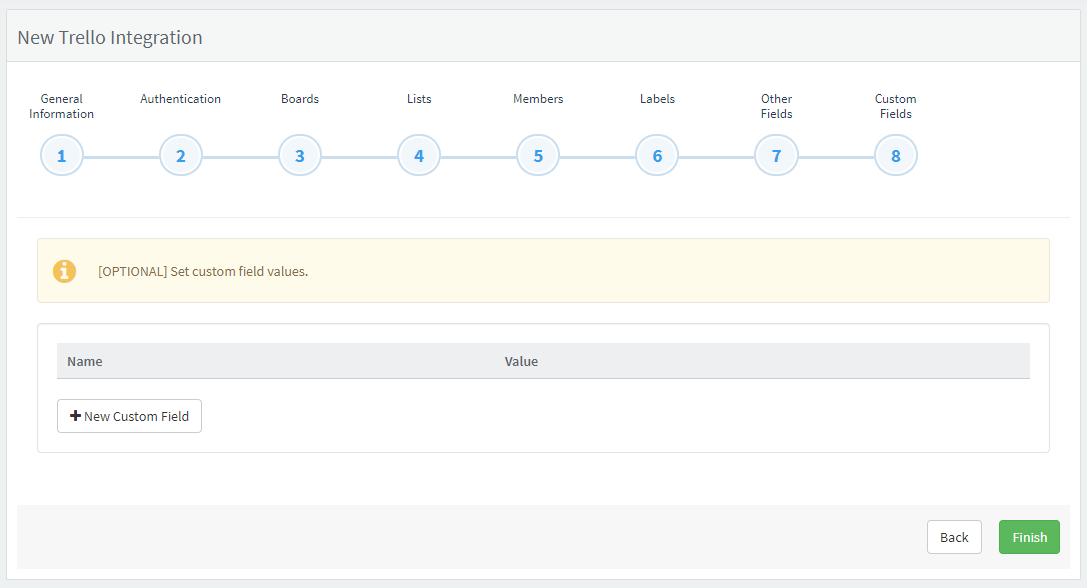Add a New Custom Field
Viewport: 1087px width, 588px height.
coord(130,416)
